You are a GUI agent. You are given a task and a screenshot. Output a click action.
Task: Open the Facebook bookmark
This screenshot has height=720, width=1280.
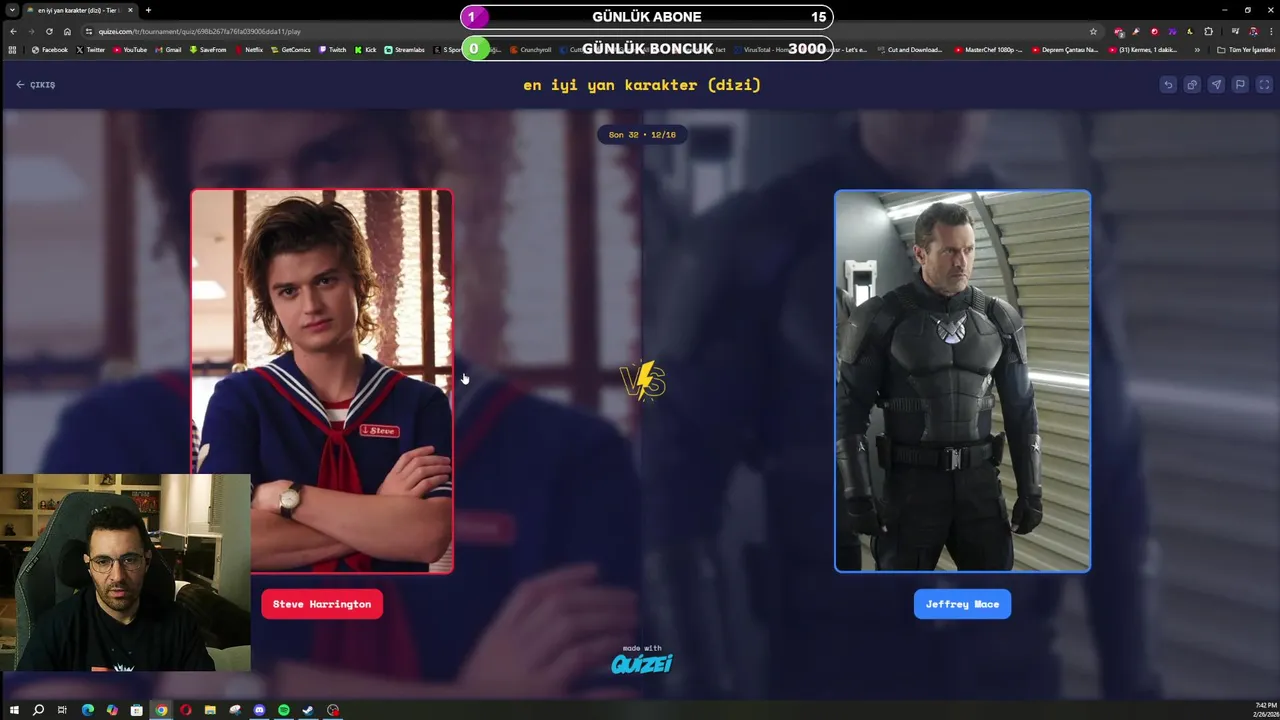pos(50,49)
